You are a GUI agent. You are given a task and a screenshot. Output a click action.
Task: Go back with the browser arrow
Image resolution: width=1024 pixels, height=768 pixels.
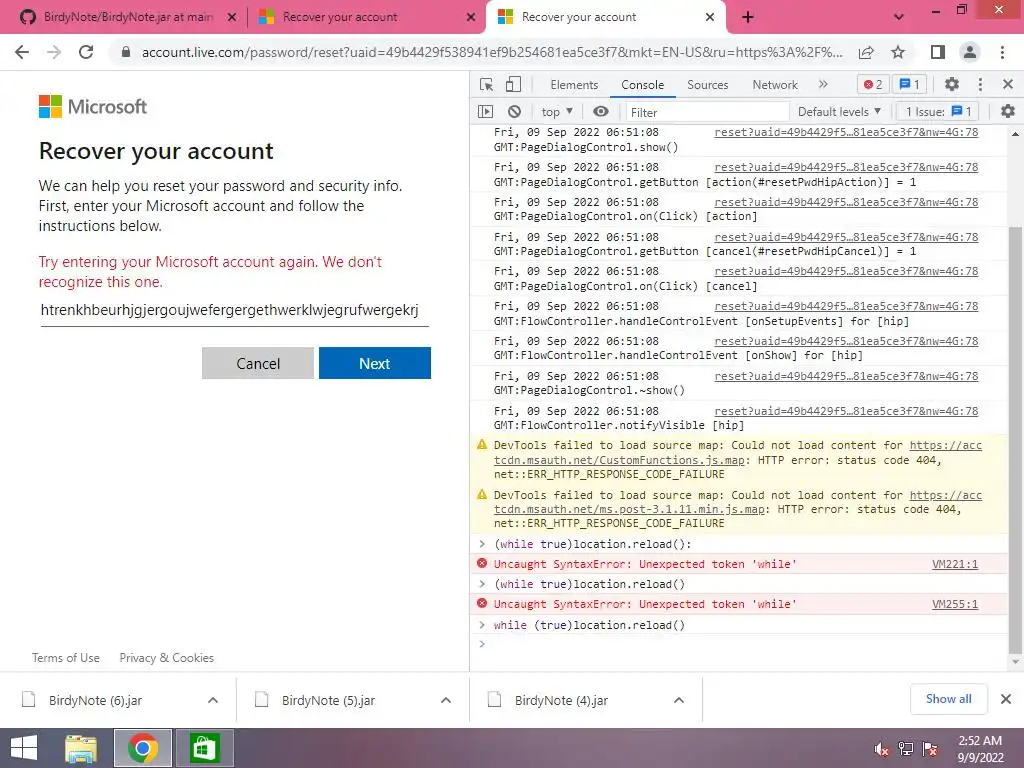pos(22,52)
